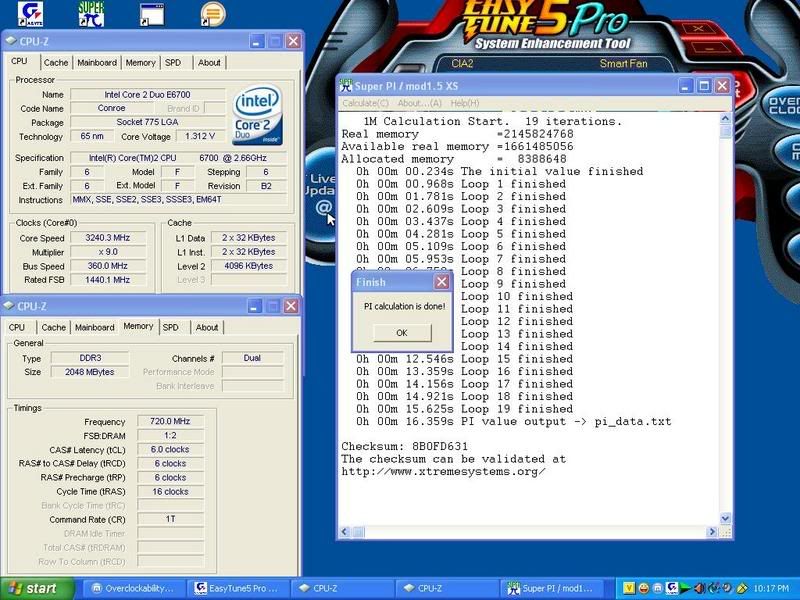This screenshot has height=600, width=800.
Task: Click the Gigabyte icon in the system tray
Action: point(672,588)
